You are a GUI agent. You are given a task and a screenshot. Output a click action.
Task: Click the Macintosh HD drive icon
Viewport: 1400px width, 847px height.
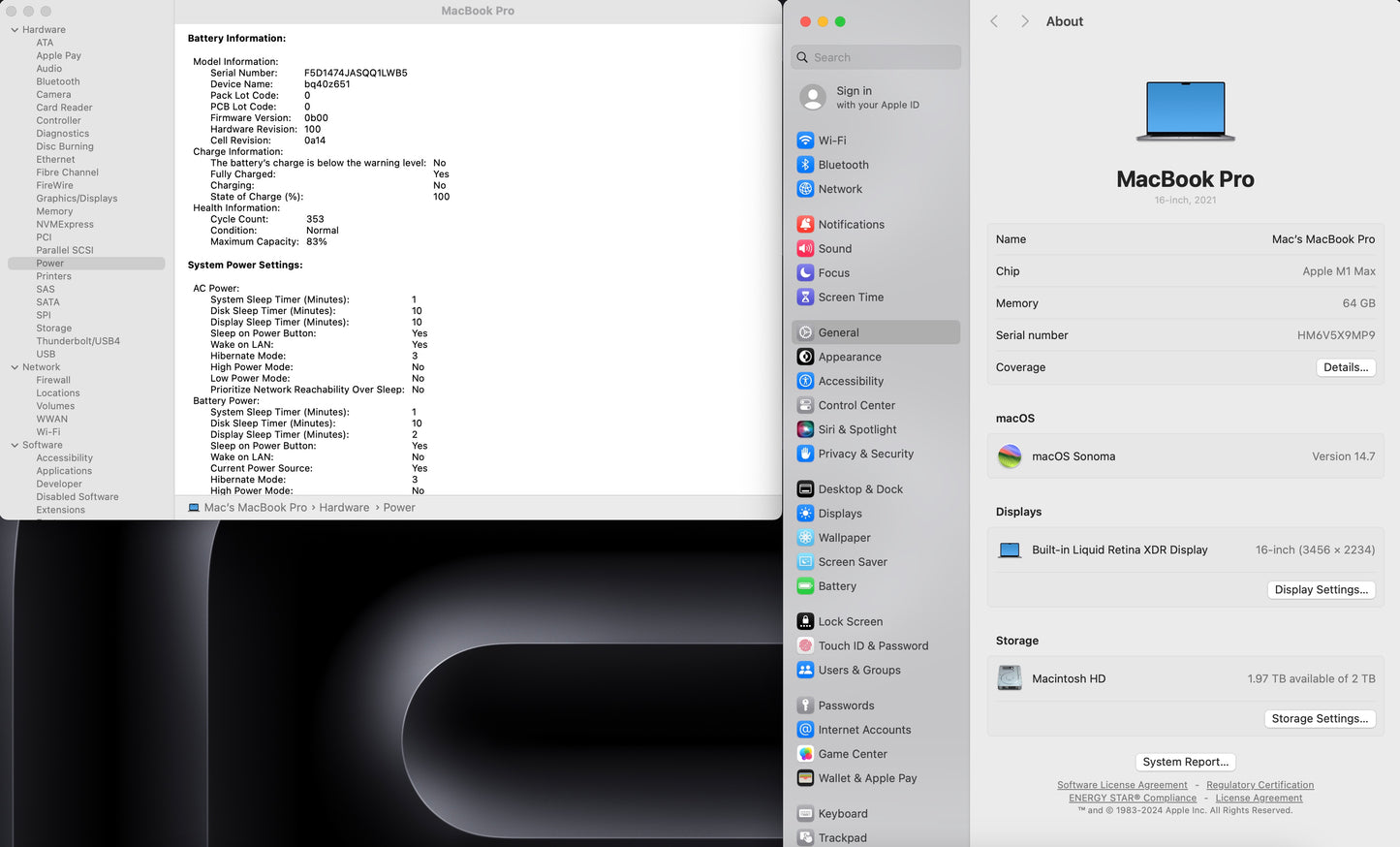tap(1010, 678)
